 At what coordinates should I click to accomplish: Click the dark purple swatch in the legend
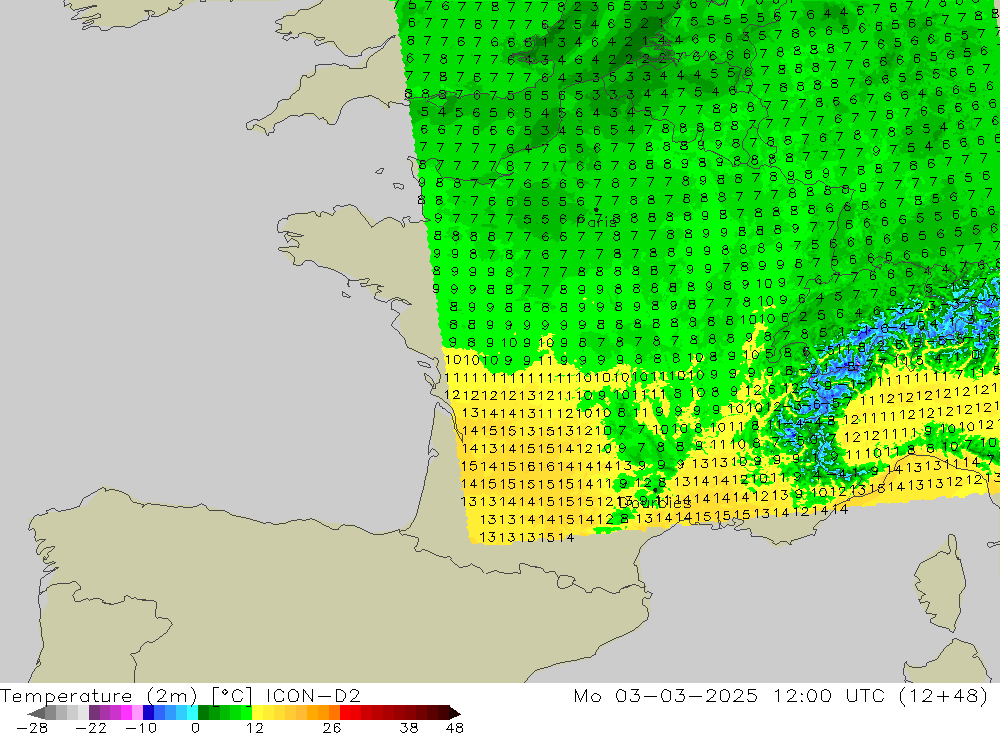(94, 713)
